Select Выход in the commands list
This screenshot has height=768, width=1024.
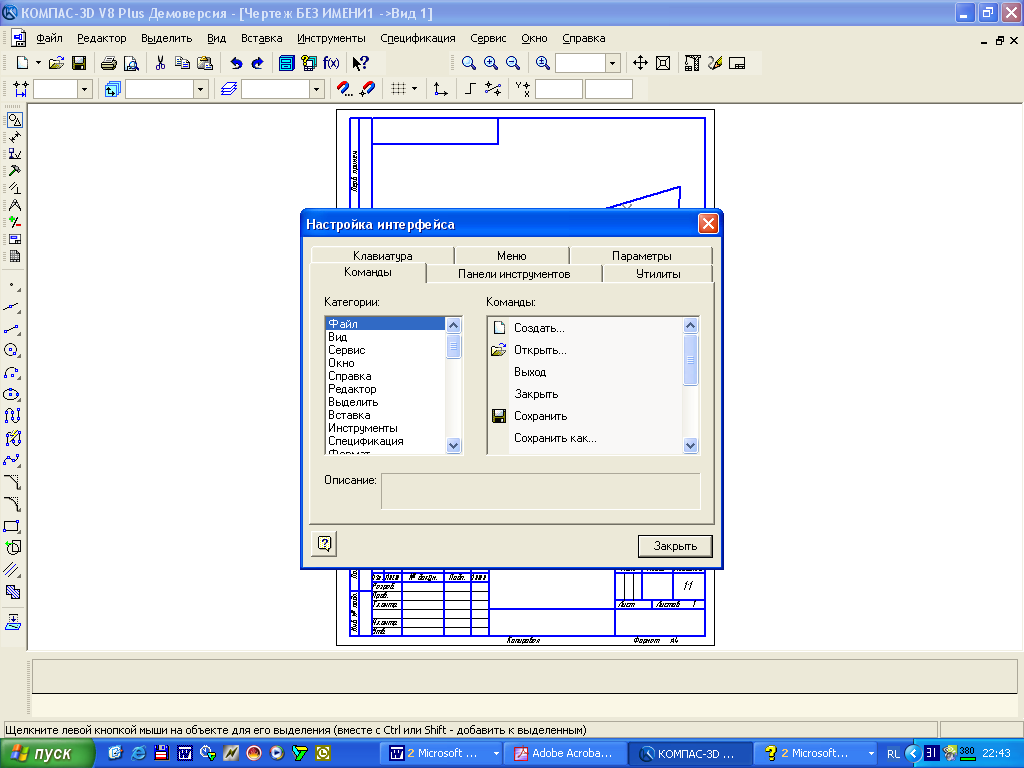585,372
